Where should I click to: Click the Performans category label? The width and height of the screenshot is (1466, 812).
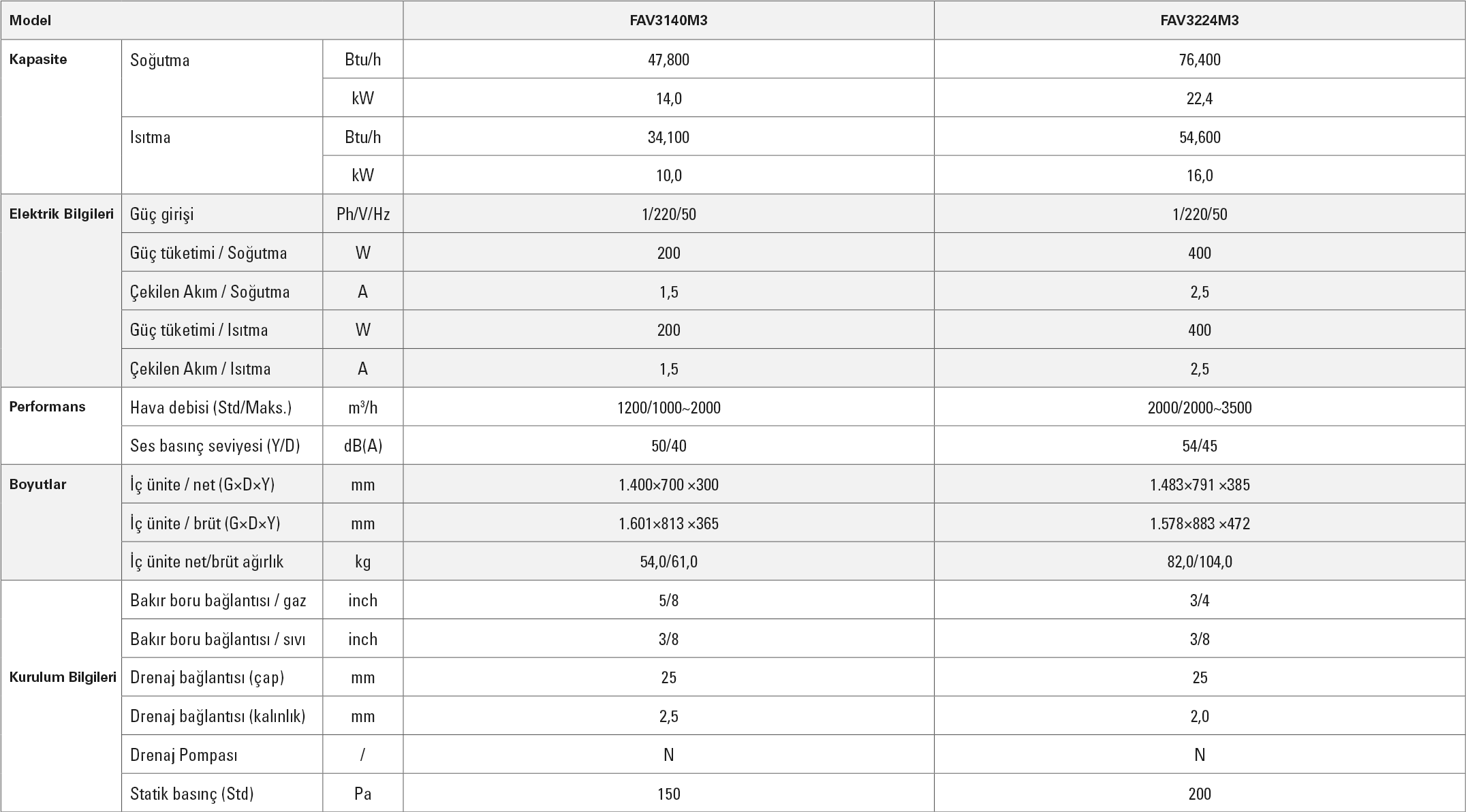pyautogui.click(x=47, y=407)
